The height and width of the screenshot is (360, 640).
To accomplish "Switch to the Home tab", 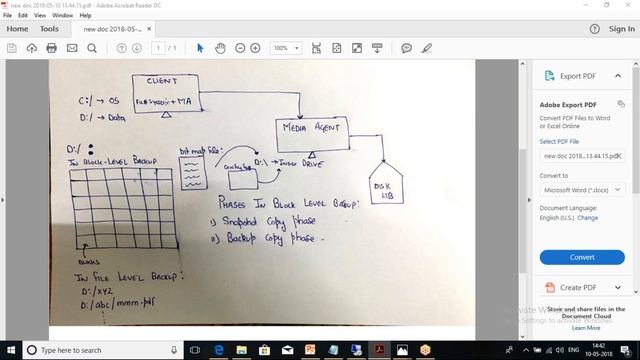I will pyautogui.click(x=18, y=29).
